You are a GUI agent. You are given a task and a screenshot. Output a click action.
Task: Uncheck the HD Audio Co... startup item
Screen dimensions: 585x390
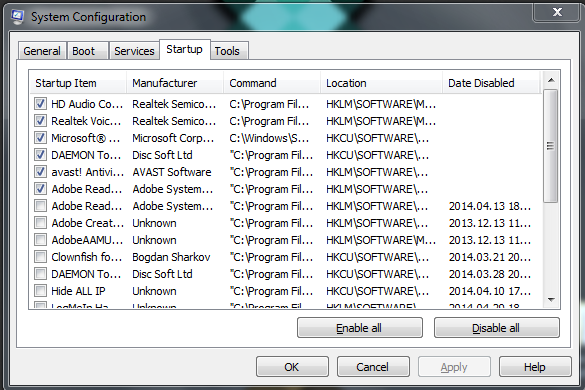pos(40,103)
